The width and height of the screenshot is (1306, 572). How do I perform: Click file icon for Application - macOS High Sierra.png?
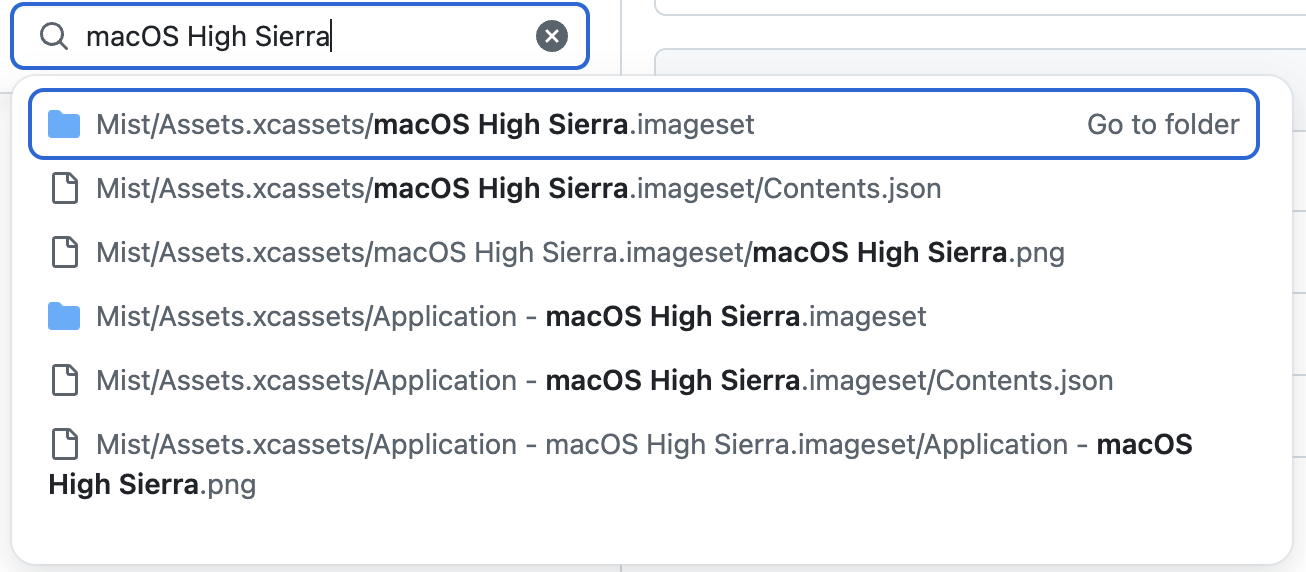[x=64, y=444]
